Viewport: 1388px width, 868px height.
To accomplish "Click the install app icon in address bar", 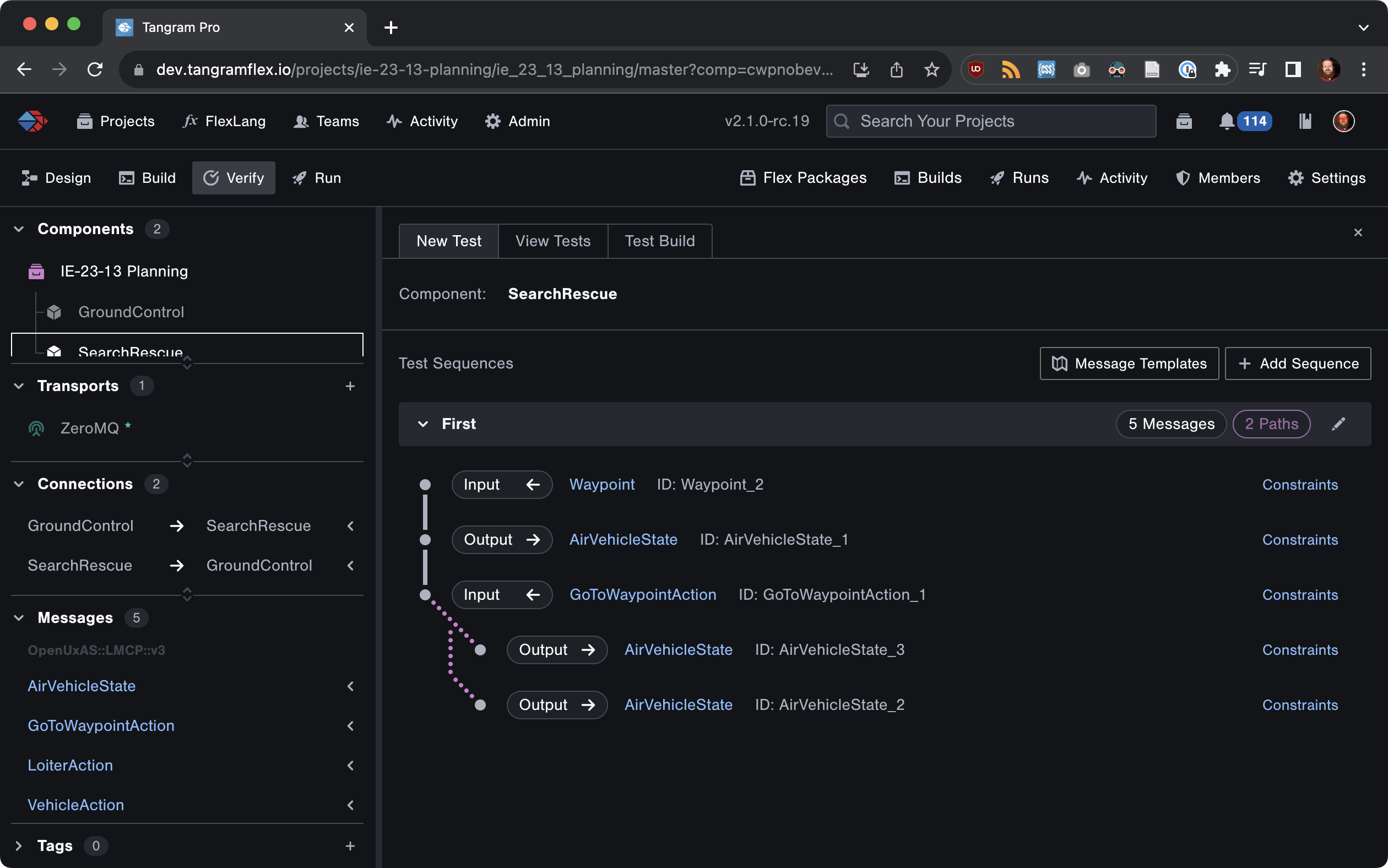I will pos(861,69).
